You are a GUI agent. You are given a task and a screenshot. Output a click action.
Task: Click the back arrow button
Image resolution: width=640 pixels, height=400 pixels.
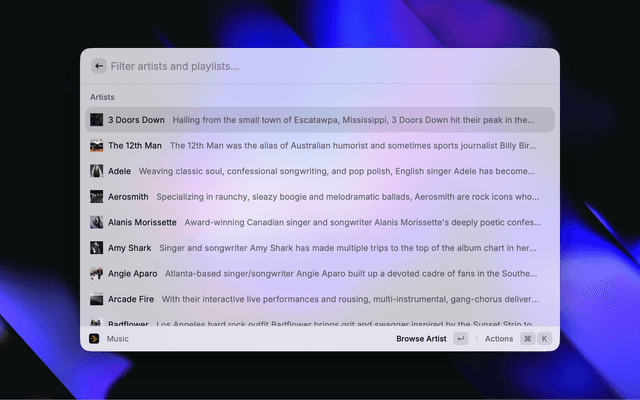coord(99,66)
